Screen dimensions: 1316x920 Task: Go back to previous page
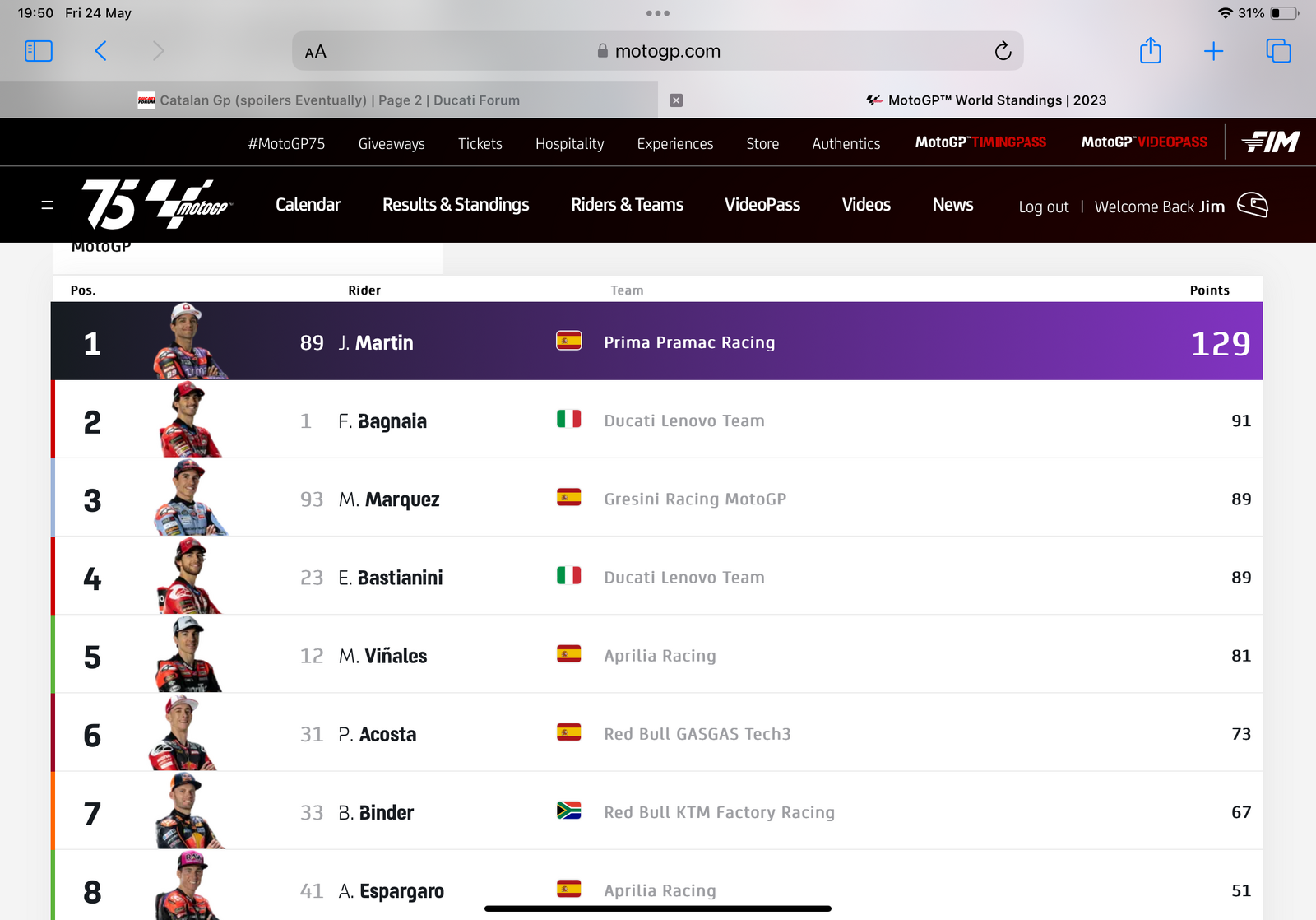100,51
